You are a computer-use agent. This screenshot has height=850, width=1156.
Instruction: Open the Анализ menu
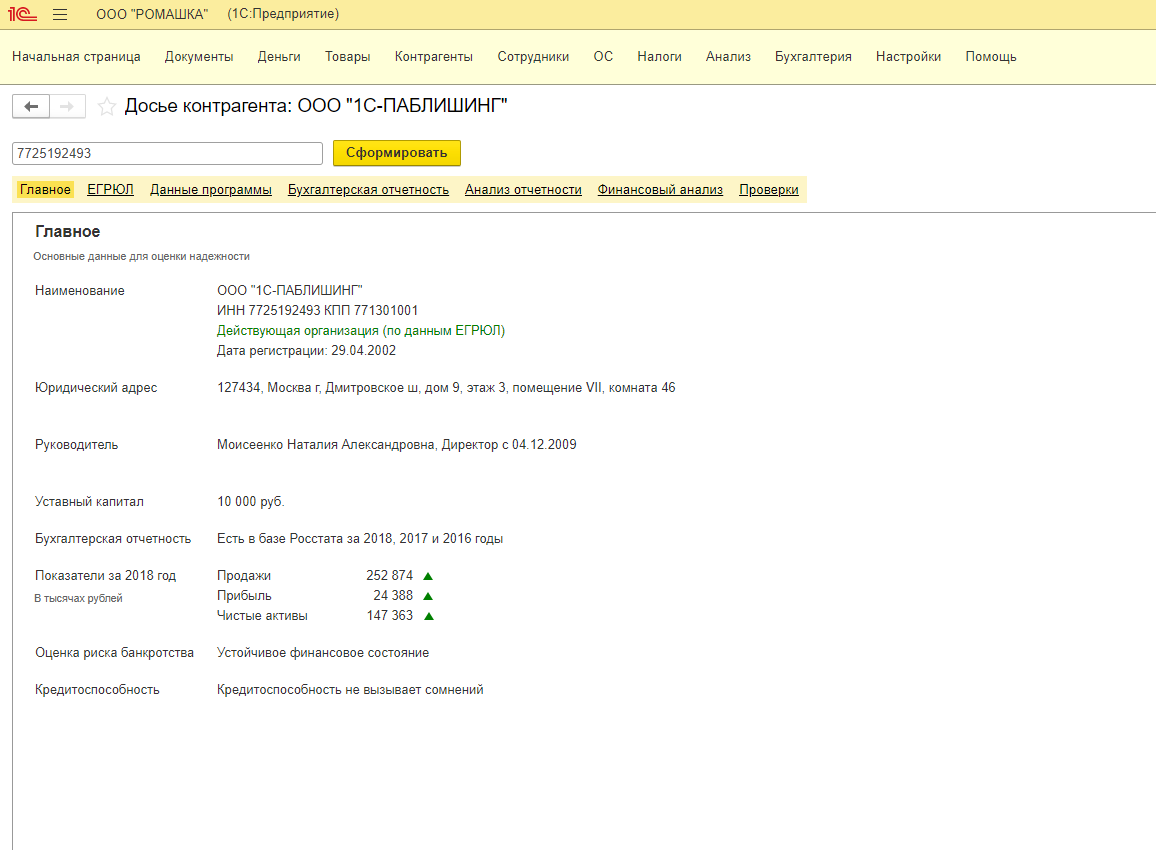(728, 57)
